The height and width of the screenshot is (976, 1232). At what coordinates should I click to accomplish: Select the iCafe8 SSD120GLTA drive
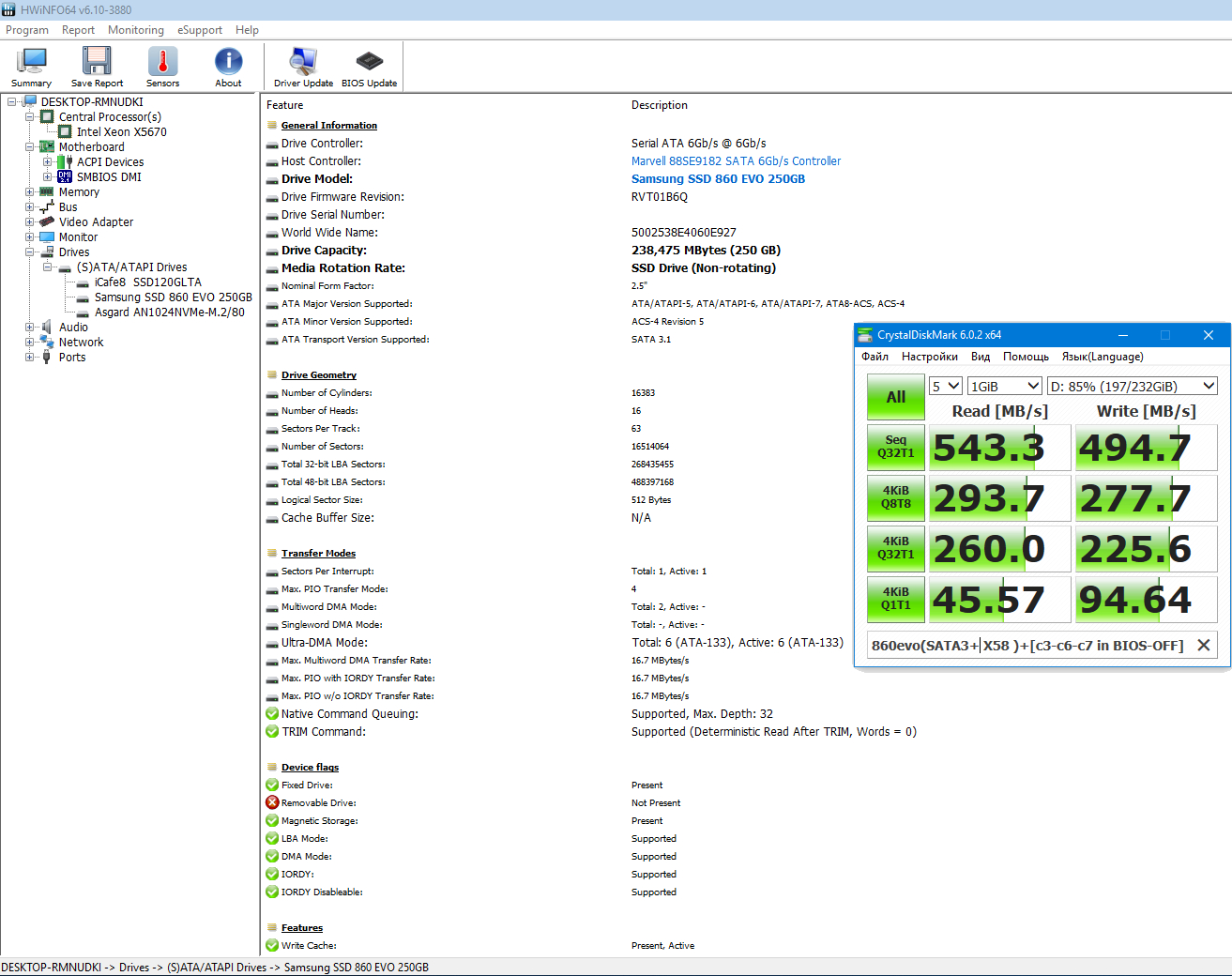pos(147,282)
